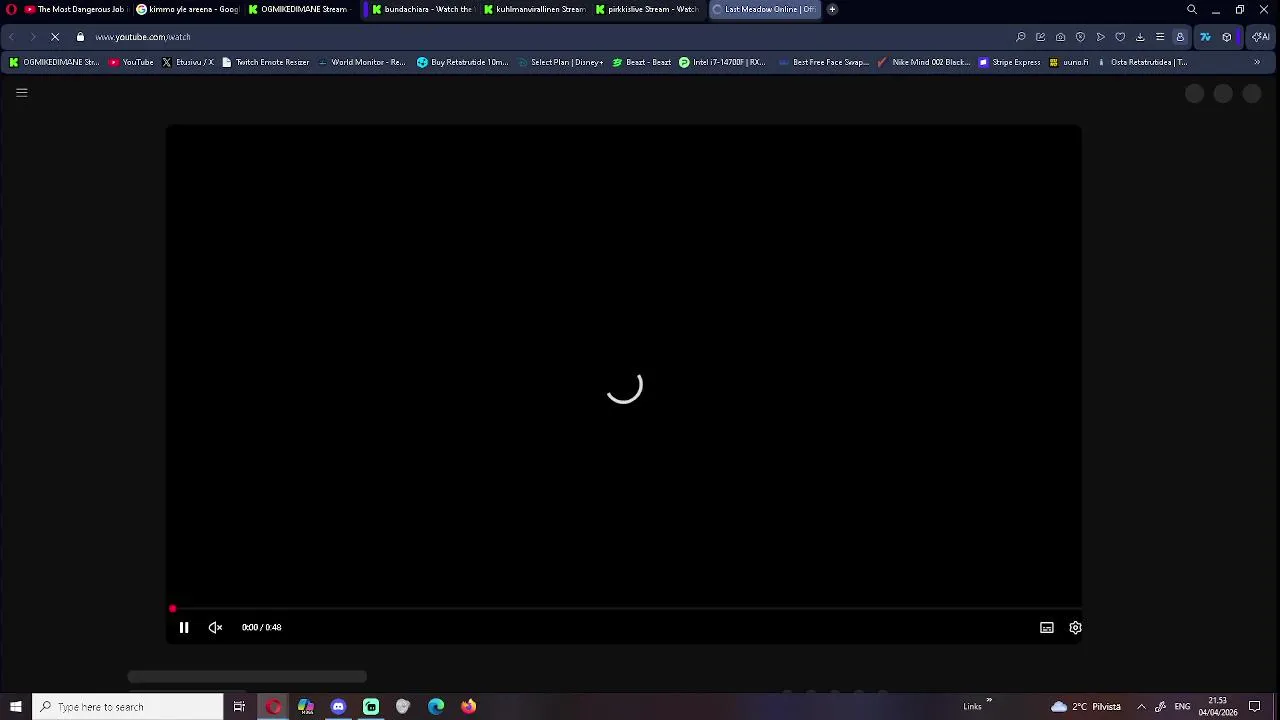Open the 'Osta Retatrubidea' bookmark
Image resolution: width=1280 pixels, height=720 pixels.
click(1142, 62)
